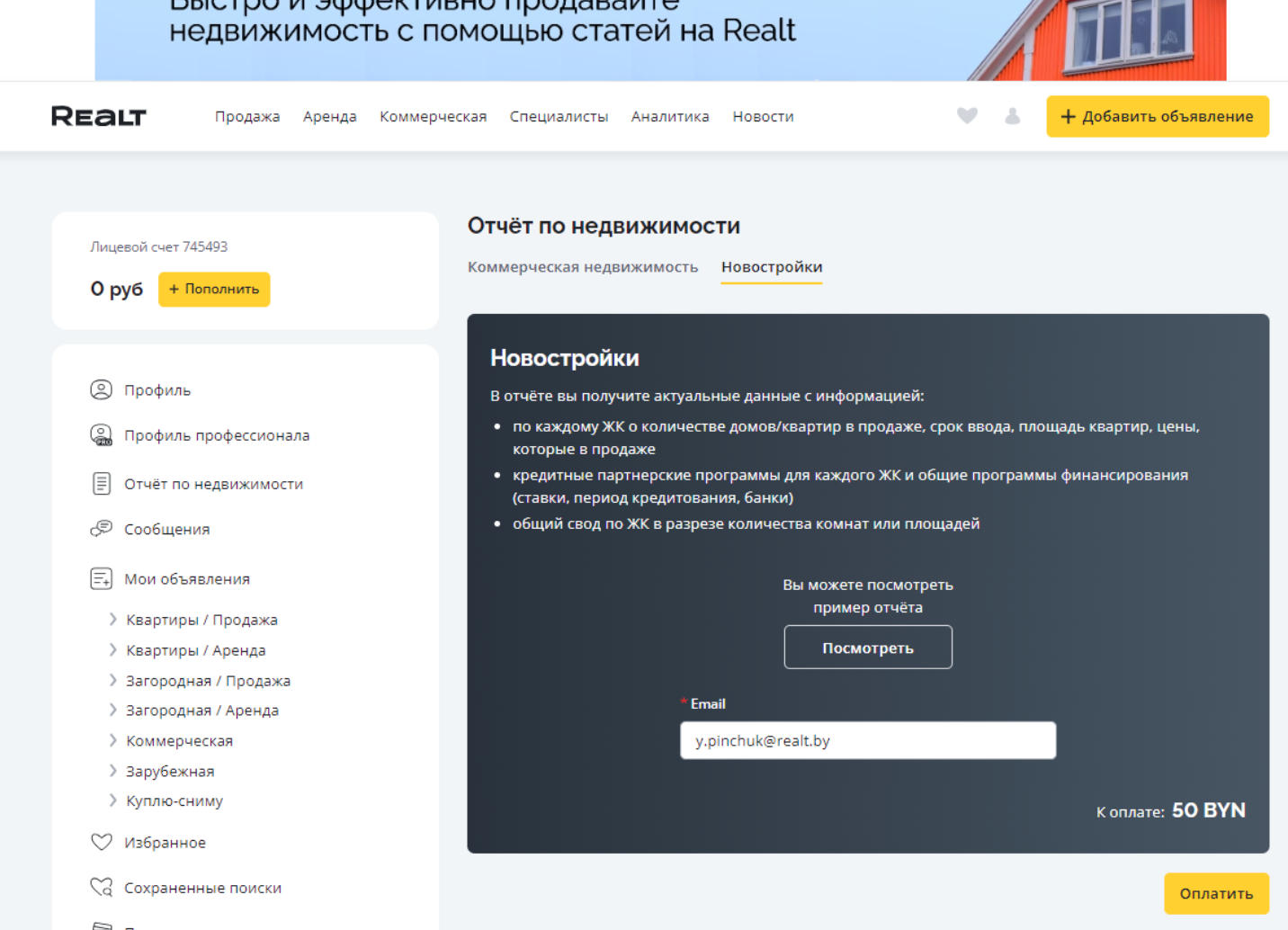Open Квартиры / Аренда listings

(x=196, y=650)
